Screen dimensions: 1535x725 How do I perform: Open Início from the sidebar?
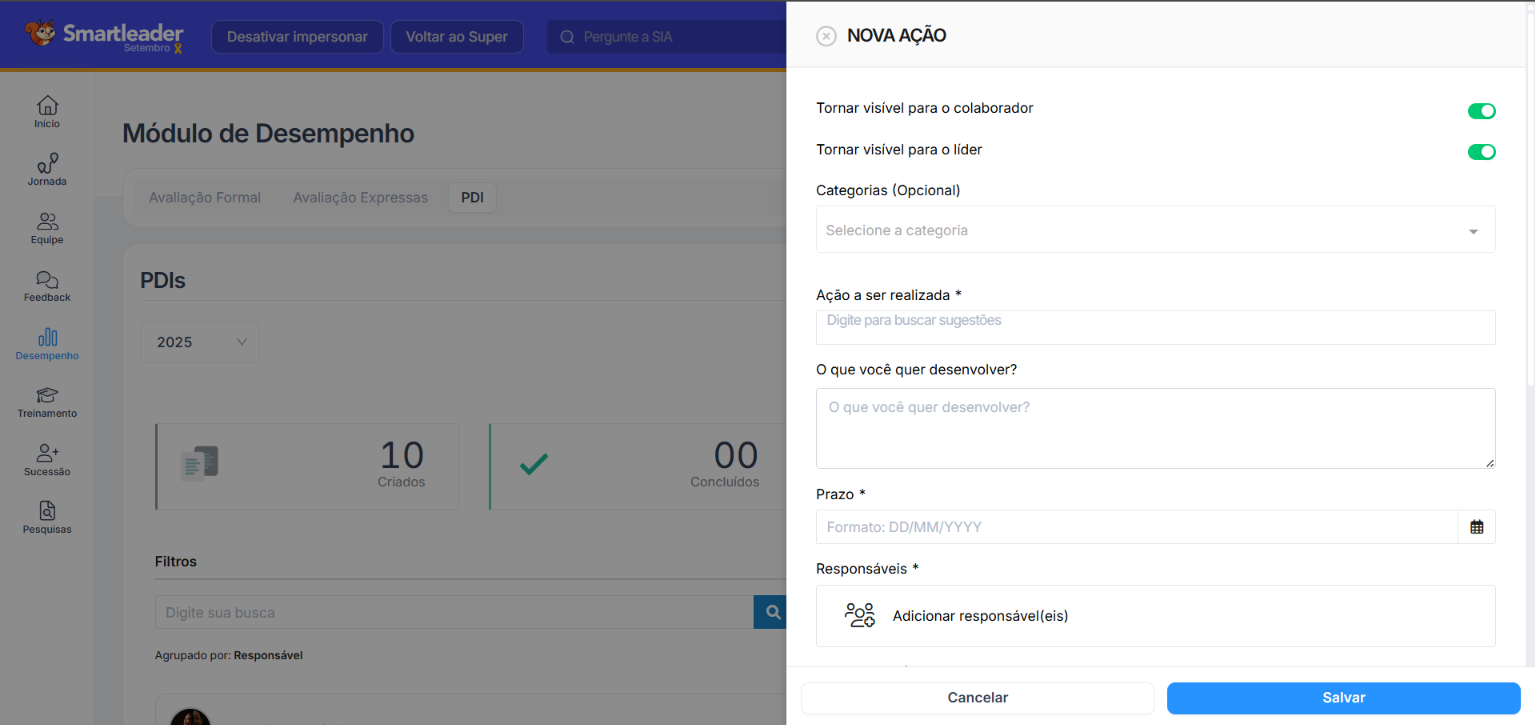click(x=47, y=111)
